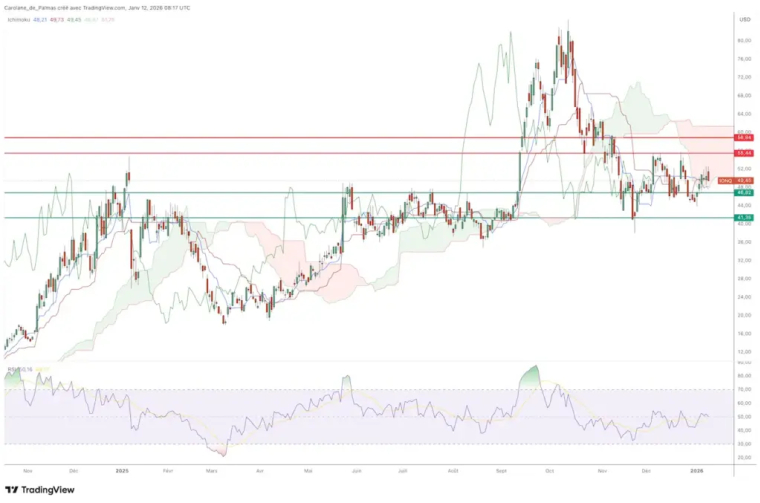
Task: Click the red 55,44 resistance price label
Action: tap(744, 153)
